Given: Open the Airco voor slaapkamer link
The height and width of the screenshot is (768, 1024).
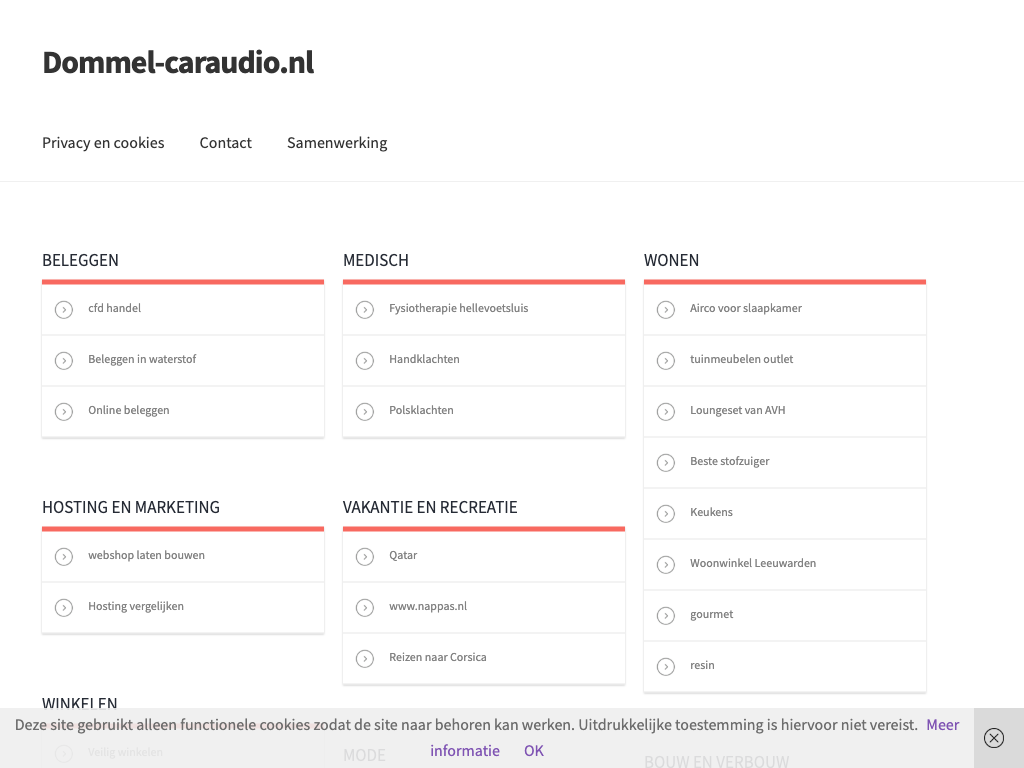Looking at the screenshot, I should click(745, 308).
